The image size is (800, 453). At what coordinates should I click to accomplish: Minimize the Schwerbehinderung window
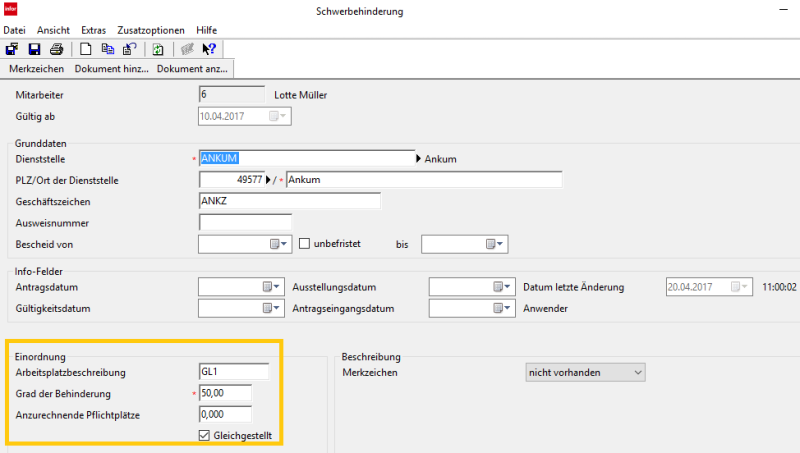tap(783, 10)
